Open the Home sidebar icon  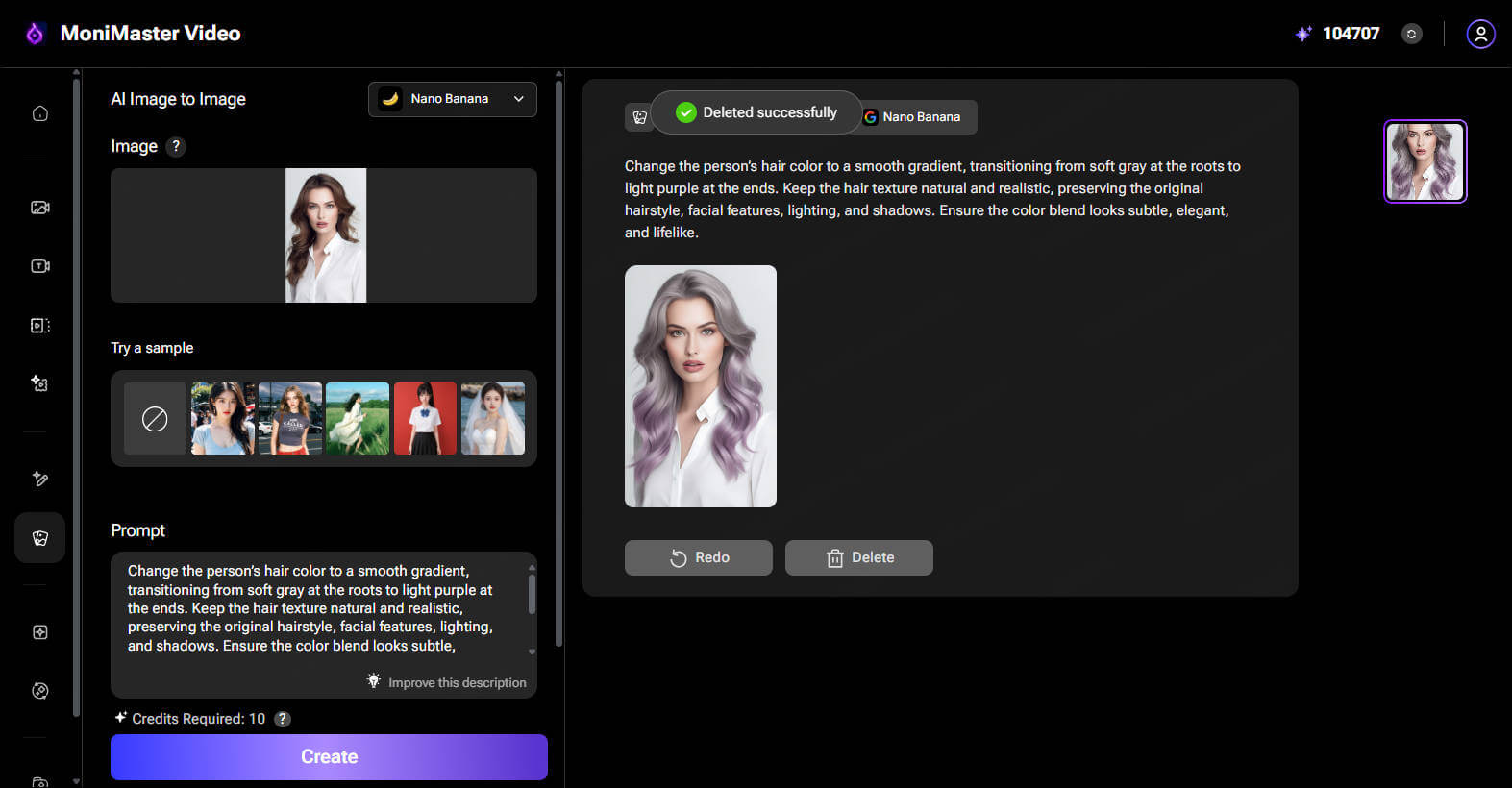point(40,113)
